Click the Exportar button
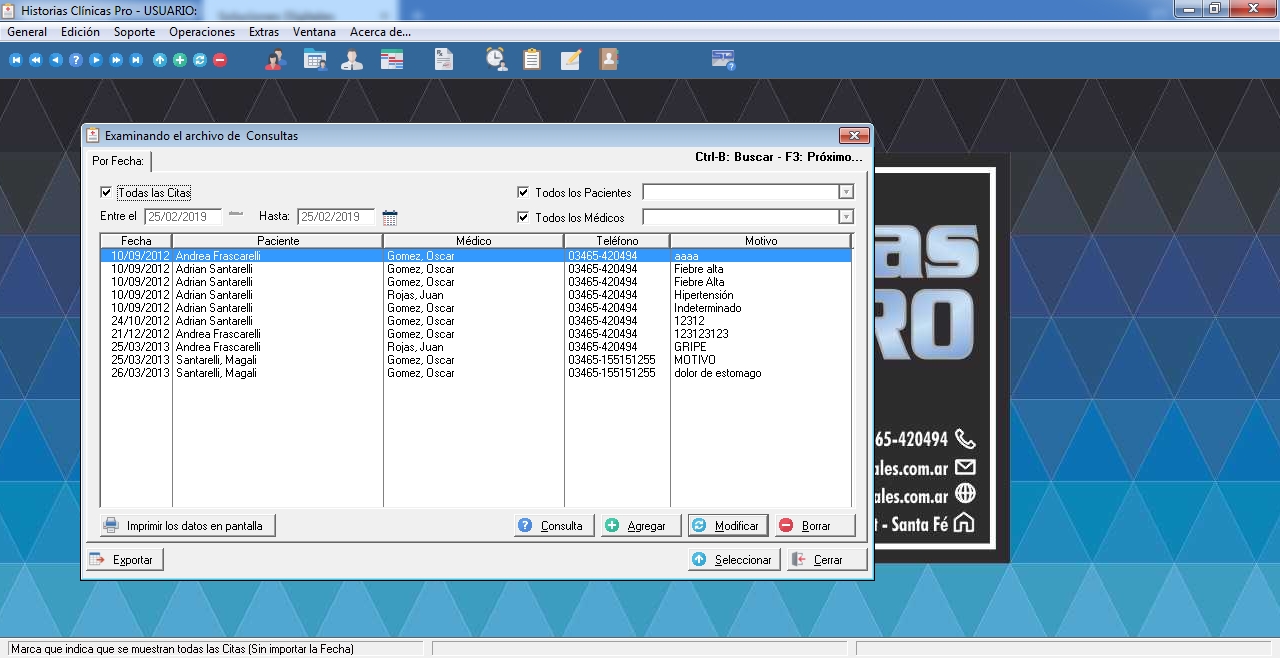 pos(124,560)
